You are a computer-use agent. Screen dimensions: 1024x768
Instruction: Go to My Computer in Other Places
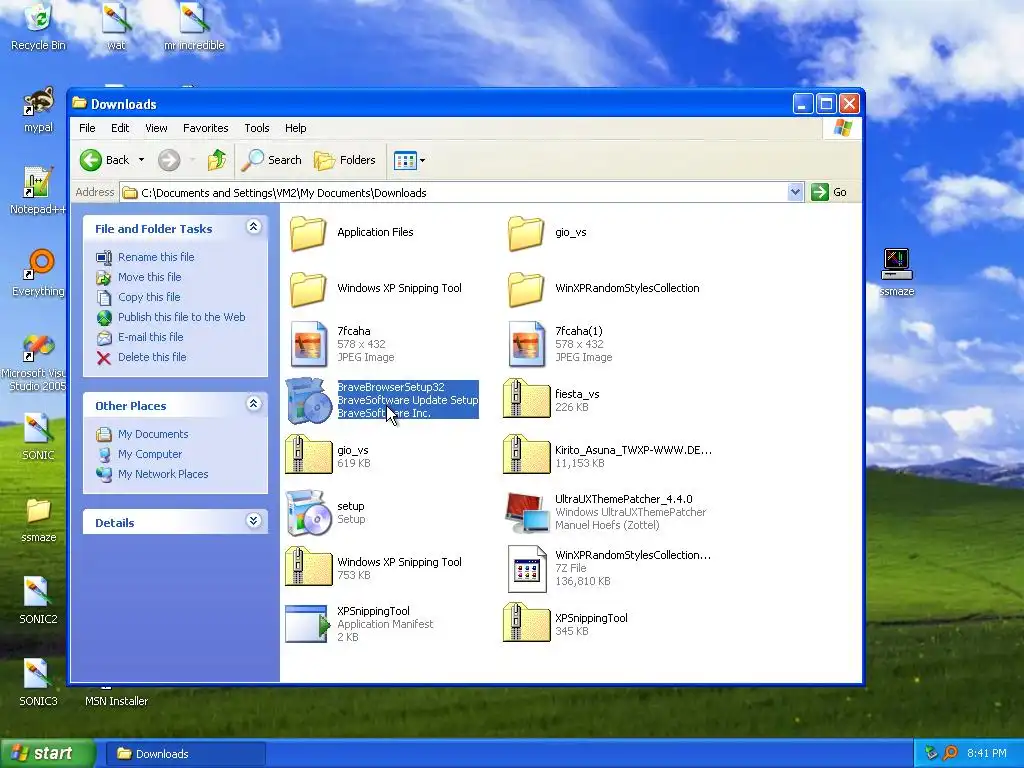click(x=150, y=454)
